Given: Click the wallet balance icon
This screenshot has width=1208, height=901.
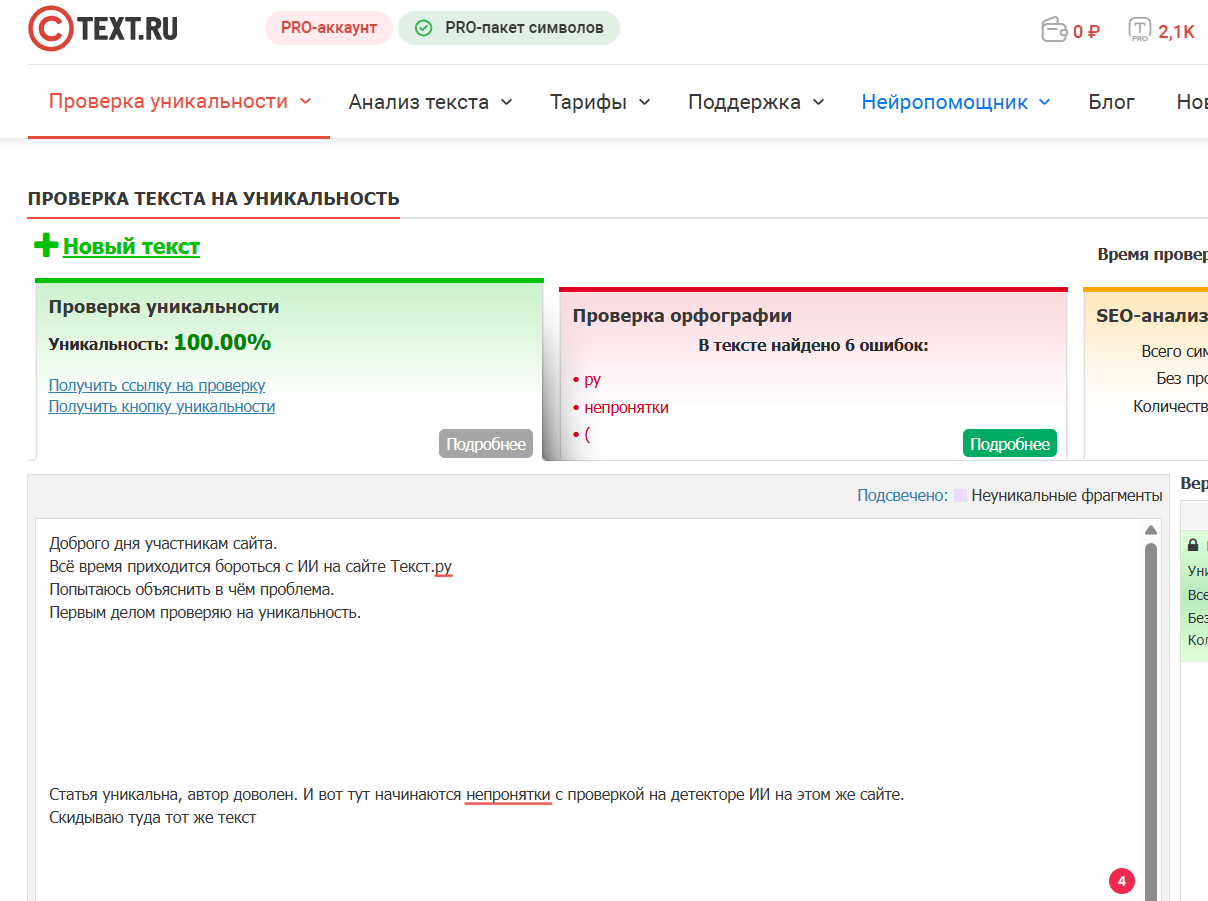Looking at the screenshot, I should tap(1054, 30).
